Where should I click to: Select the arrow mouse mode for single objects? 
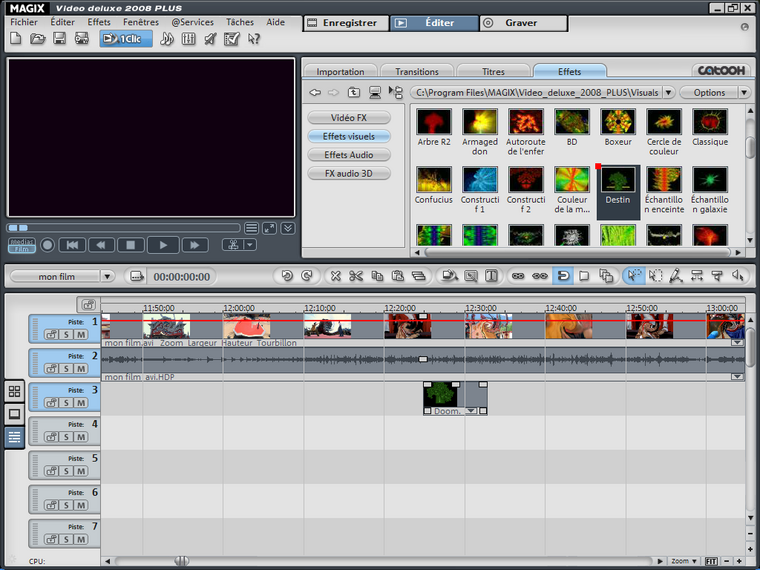633,276
